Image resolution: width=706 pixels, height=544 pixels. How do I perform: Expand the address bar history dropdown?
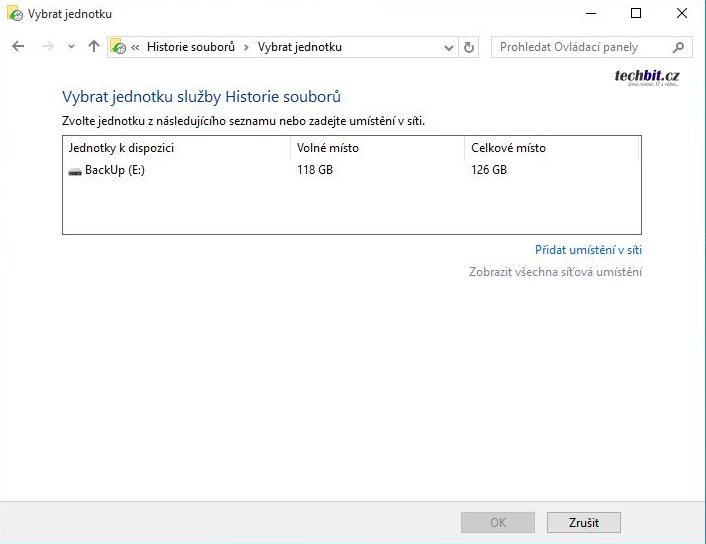[x=448, y=47]
